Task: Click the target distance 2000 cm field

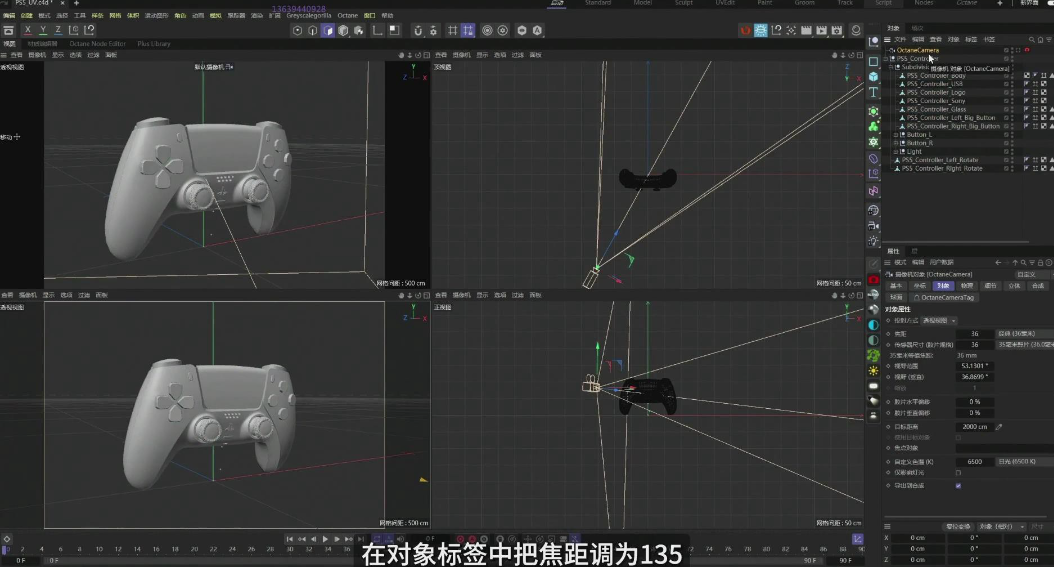Action: coord(974,427)
